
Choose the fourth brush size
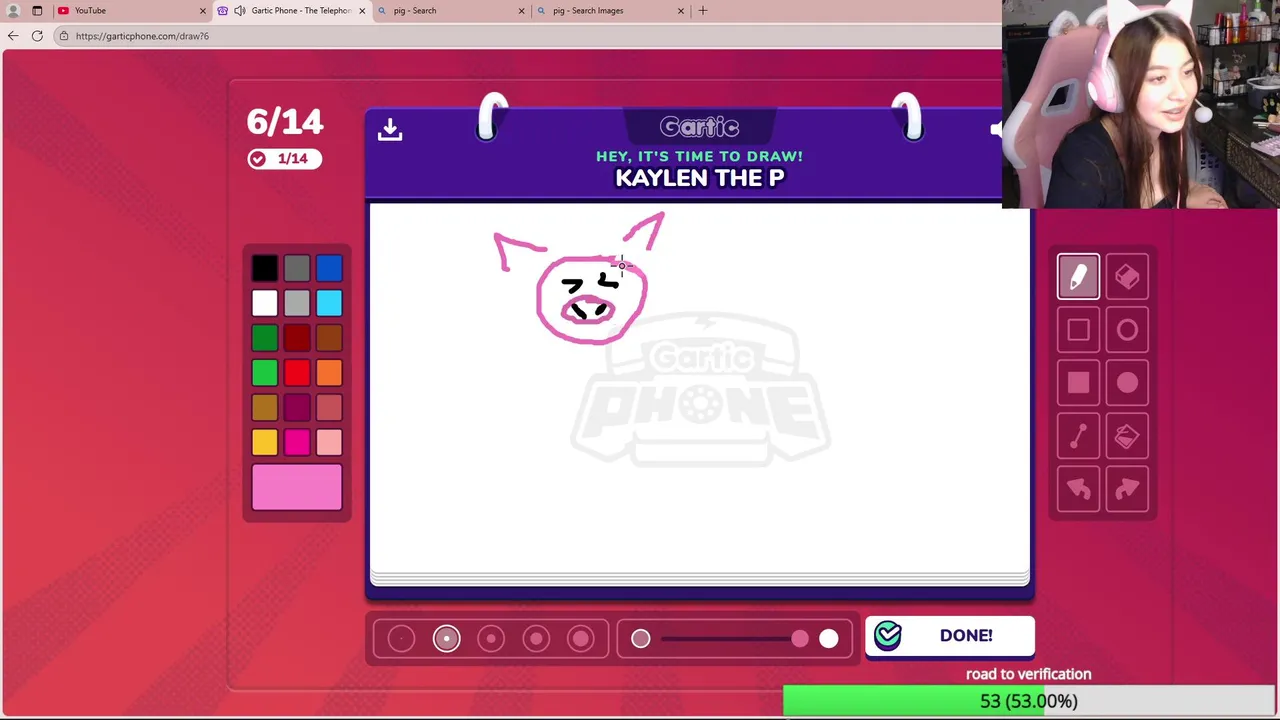click(536, 639)
